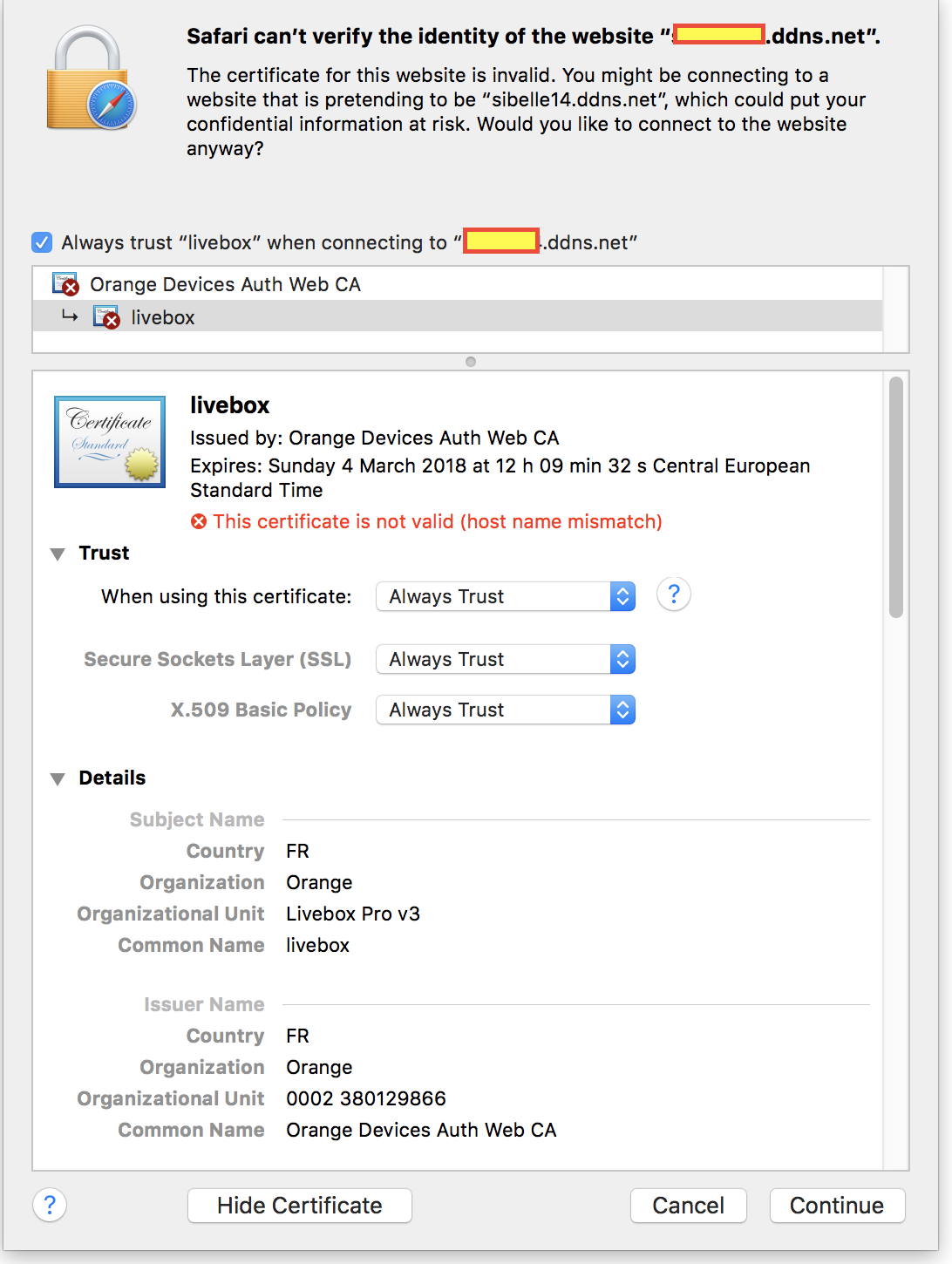Image resolution: width=952 pixels, height=1264 pixels.
Task: Click the certificate details vertical scrollbar
Action: tap(895, 497)
